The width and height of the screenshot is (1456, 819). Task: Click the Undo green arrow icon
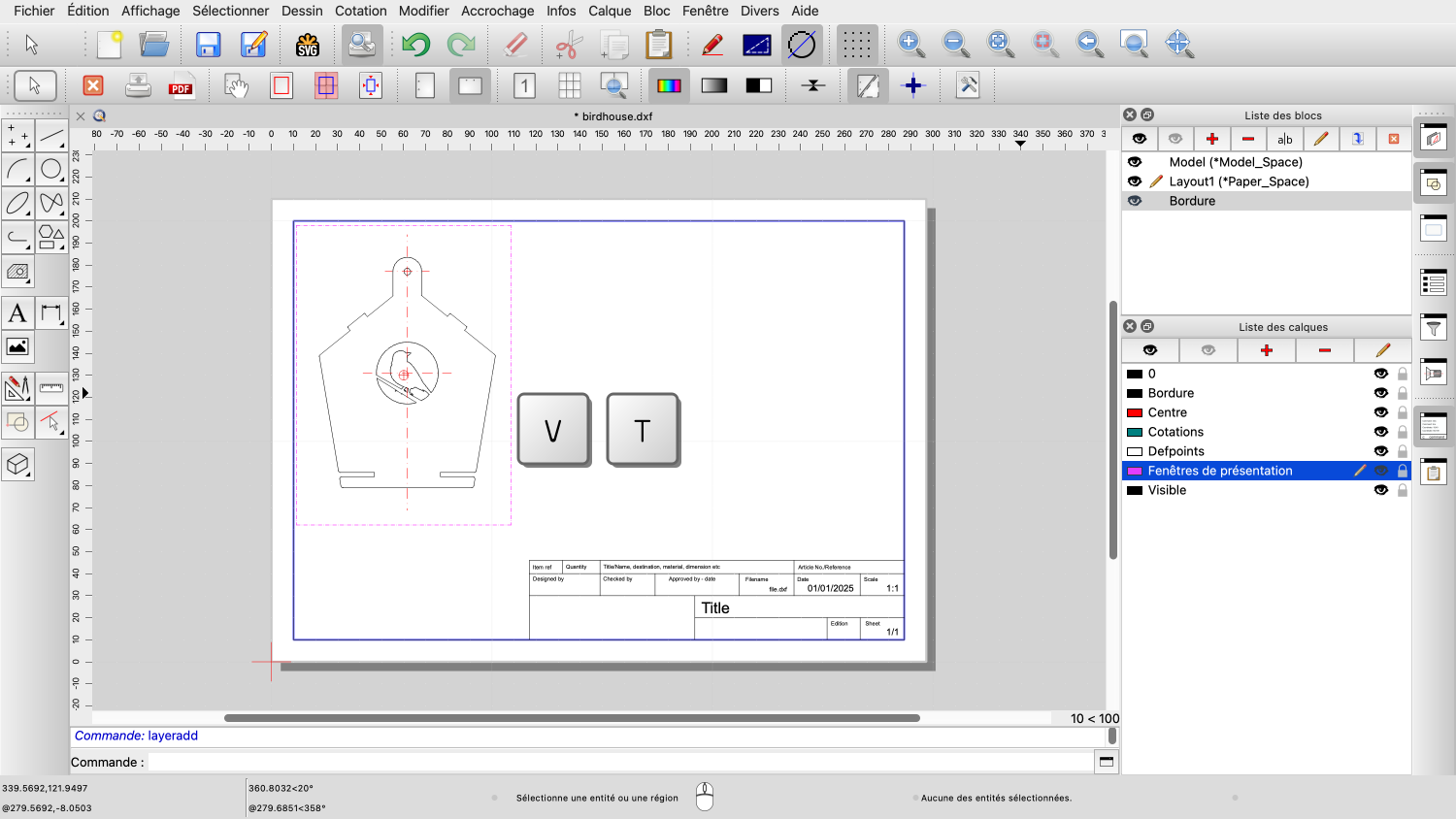(x=415, y=45)
